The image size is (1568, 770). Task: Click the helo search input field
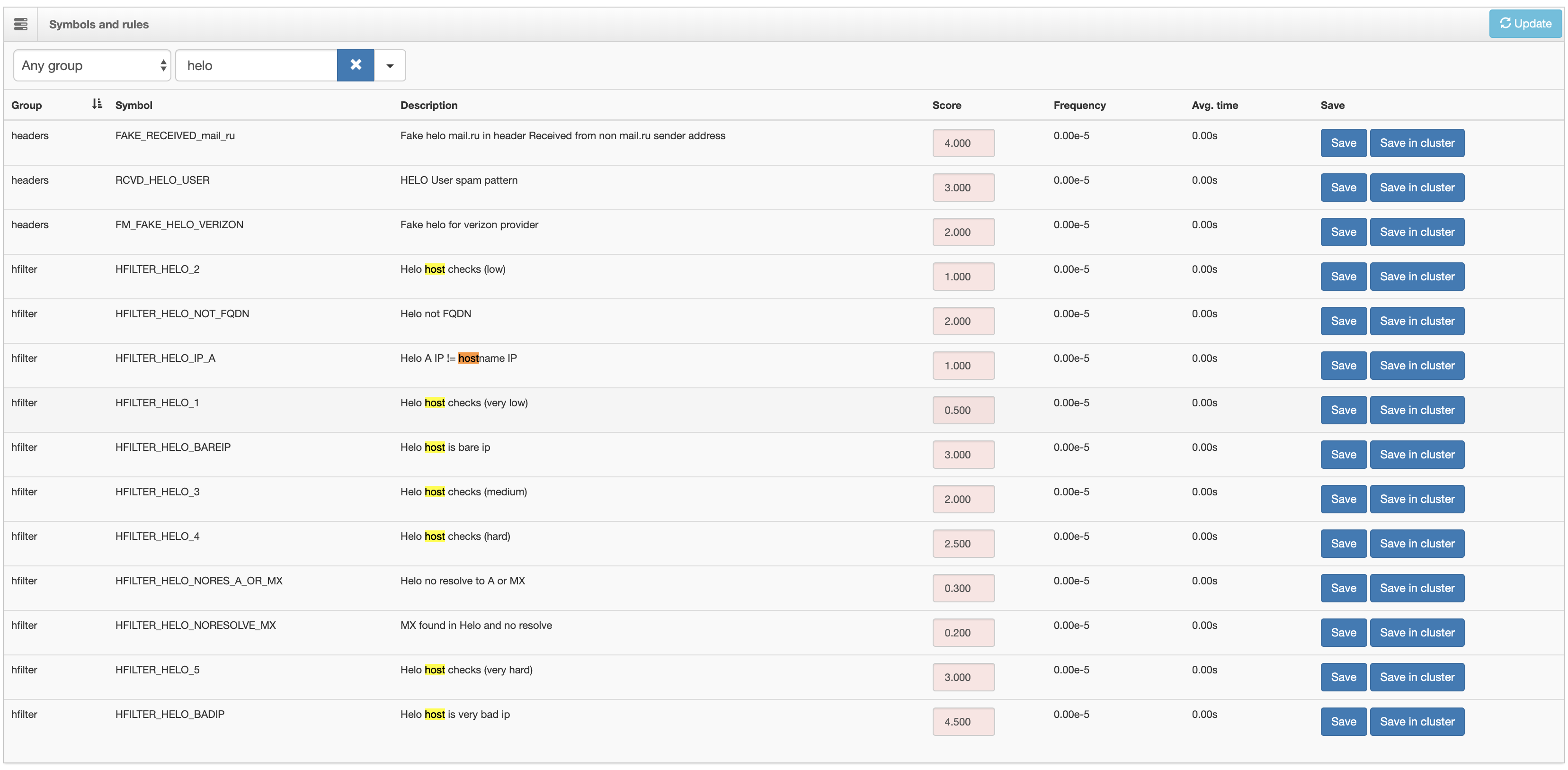(256, 65)
